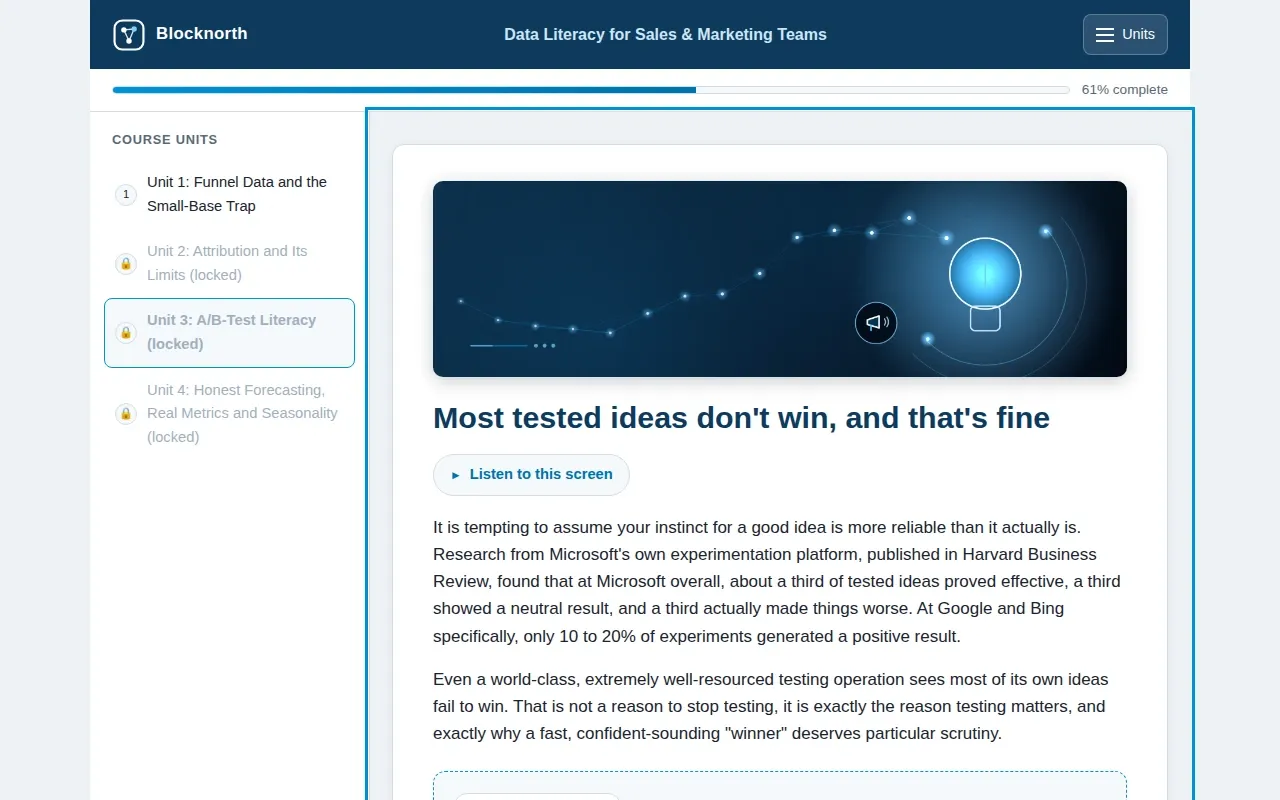Click the hamburger icon in Units button

click(x=1105, y=35)
